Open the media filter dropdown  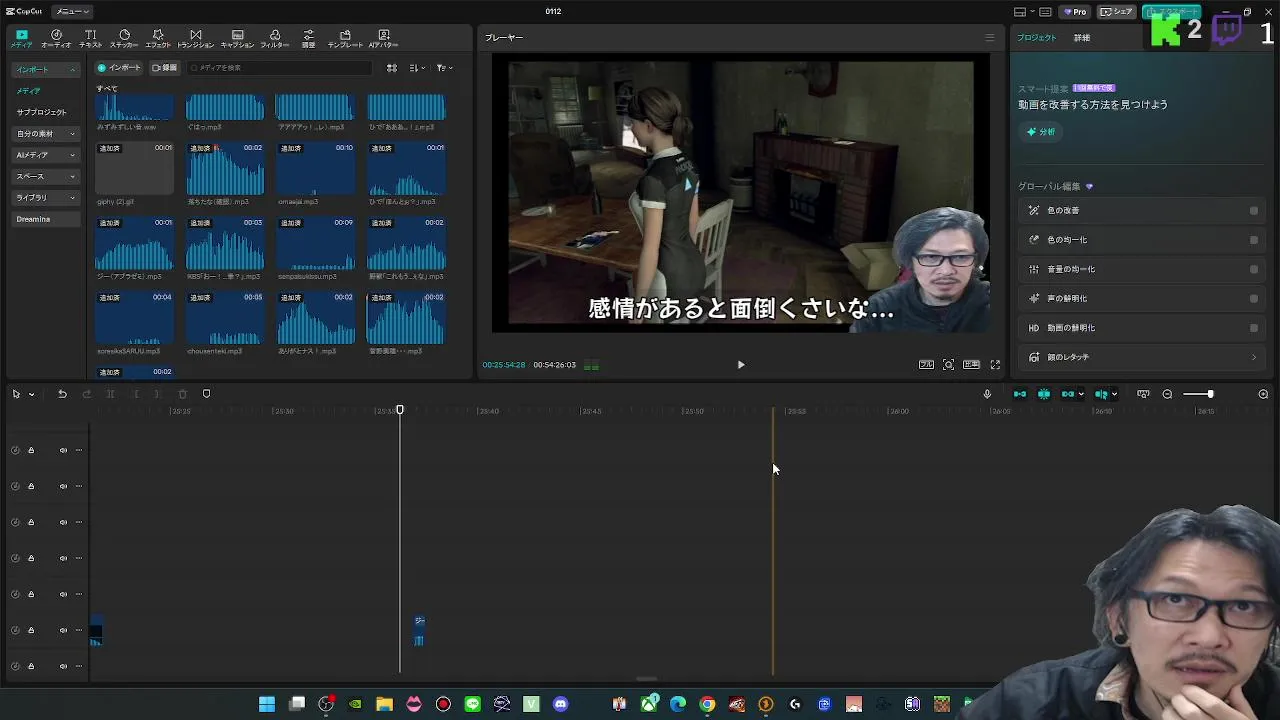point(444,68)
